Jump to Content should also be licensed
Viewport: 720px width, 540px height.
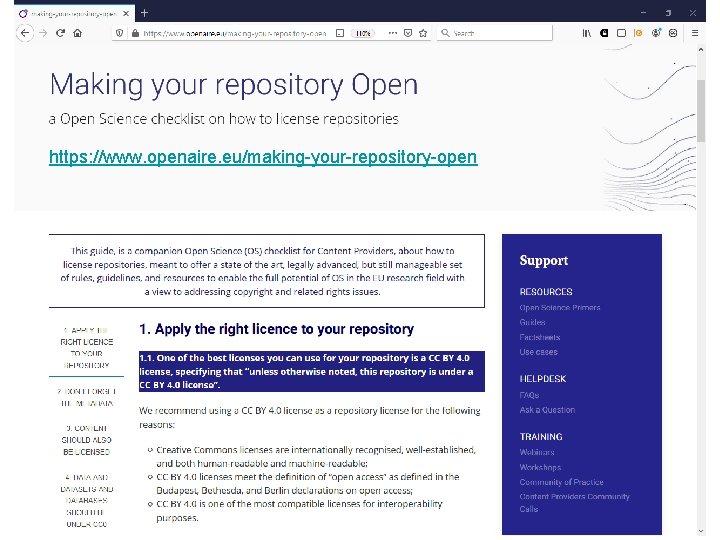point(86,440)
